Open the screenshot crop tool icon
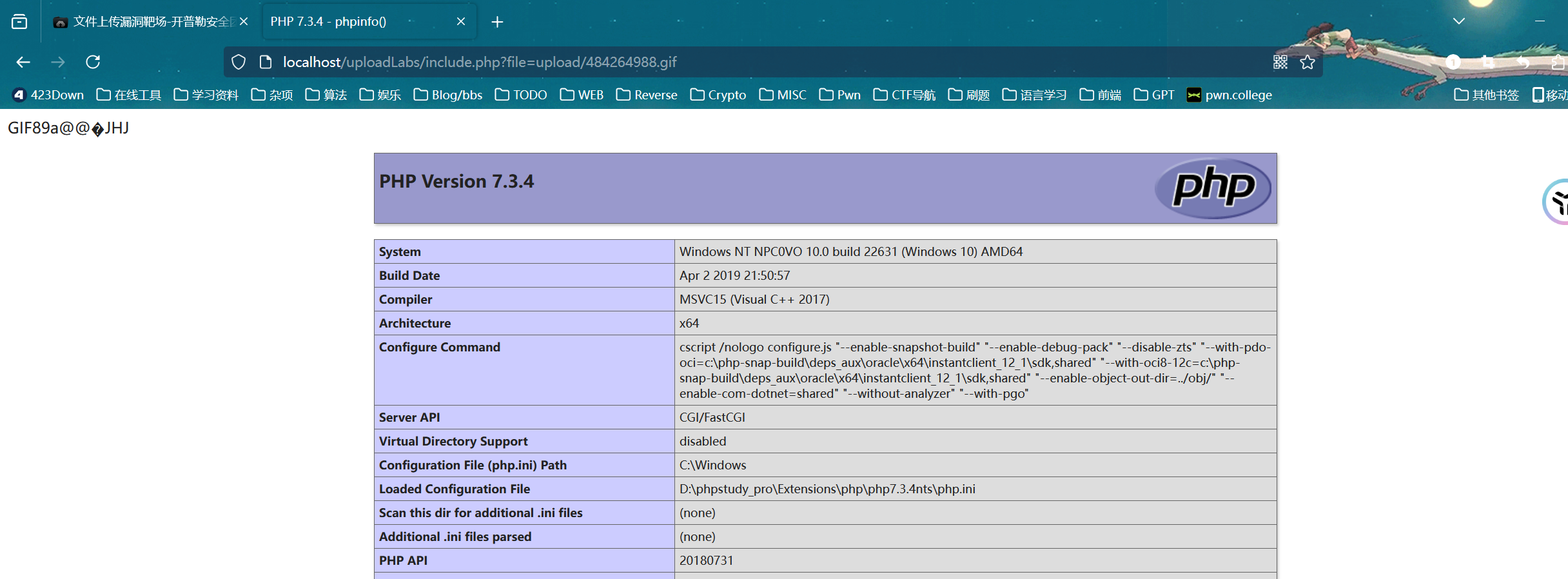This screenshot has width=1568, height=579. click(1487, 62)
